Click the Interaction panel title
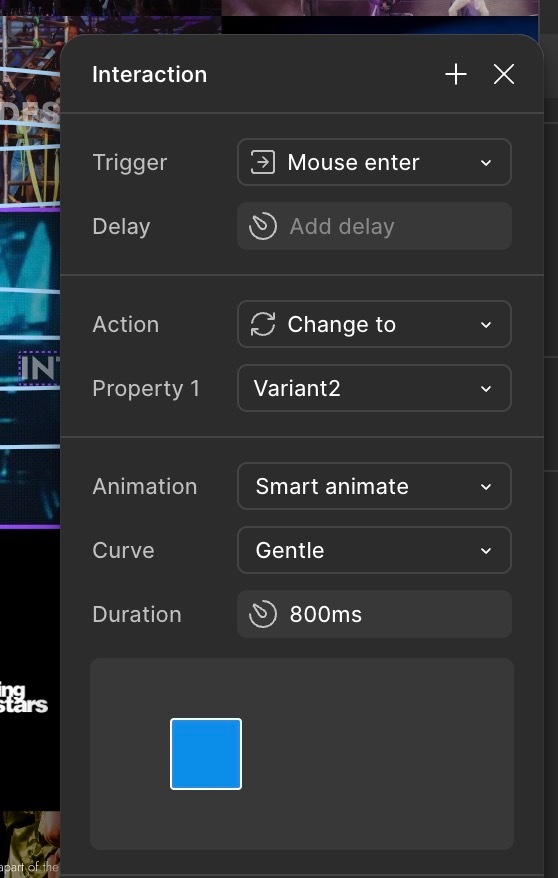Viewport: 558px width, 878px height. coord(149,74)
